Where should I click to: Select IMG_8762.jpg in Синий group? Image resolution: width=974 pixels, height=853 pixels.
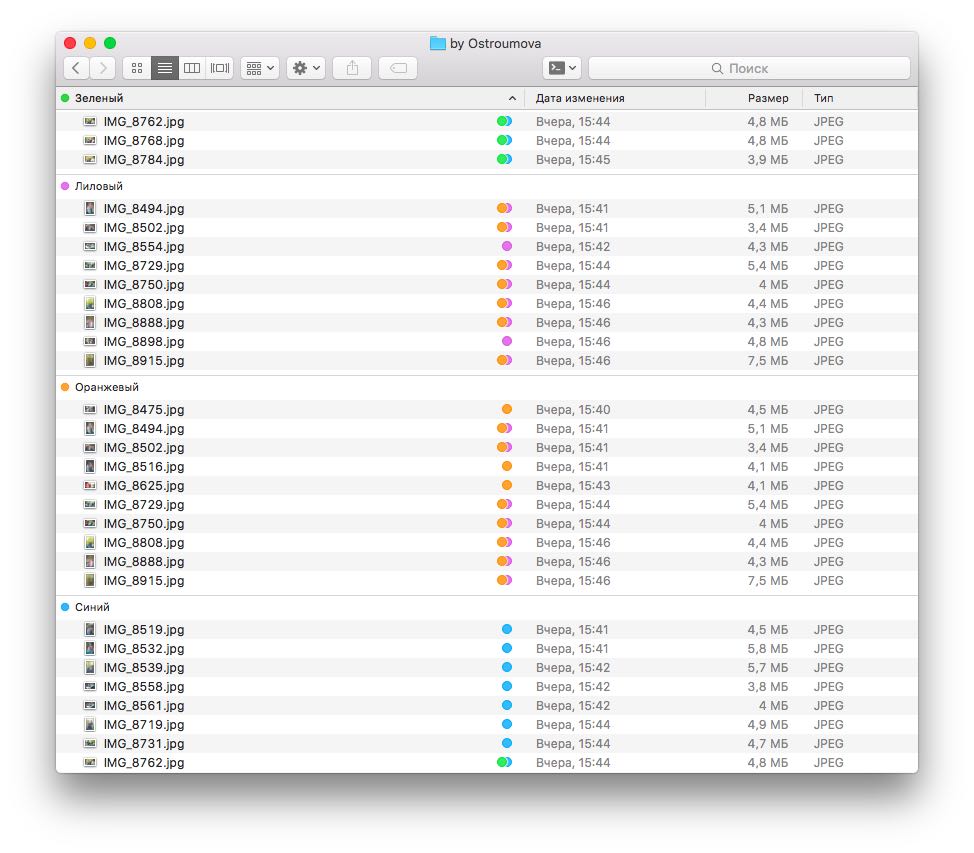click(x=144, y=763)
